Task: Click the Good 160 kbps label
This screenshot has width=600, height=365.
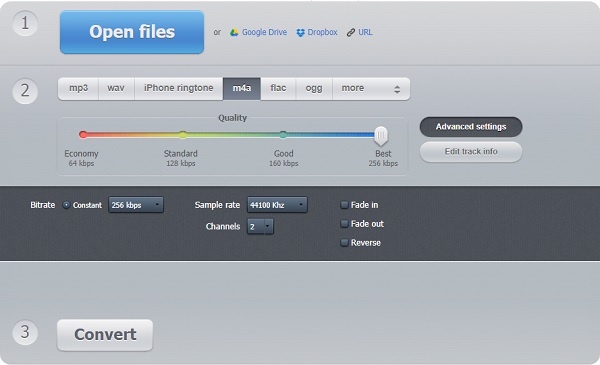Action: tap(284, 158)
